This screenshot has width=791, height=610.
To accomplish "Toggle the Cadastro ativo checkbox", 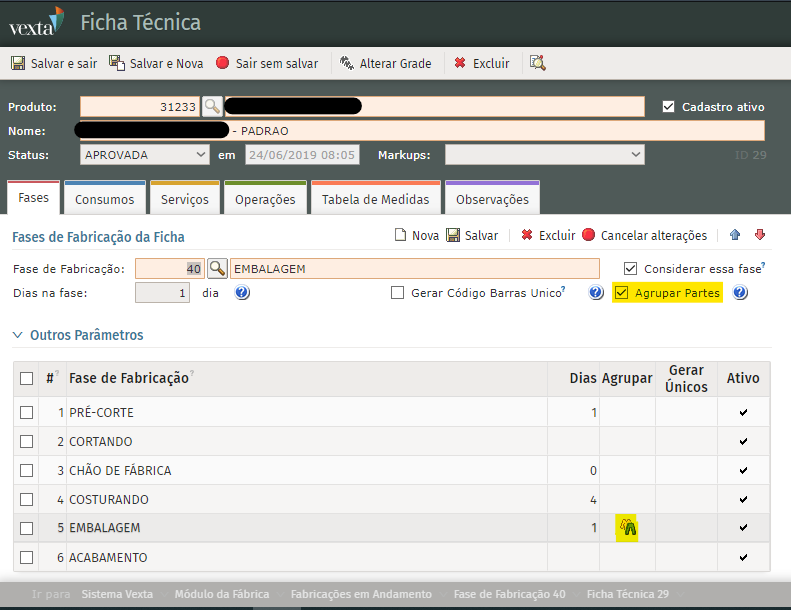I will (669, 106).
